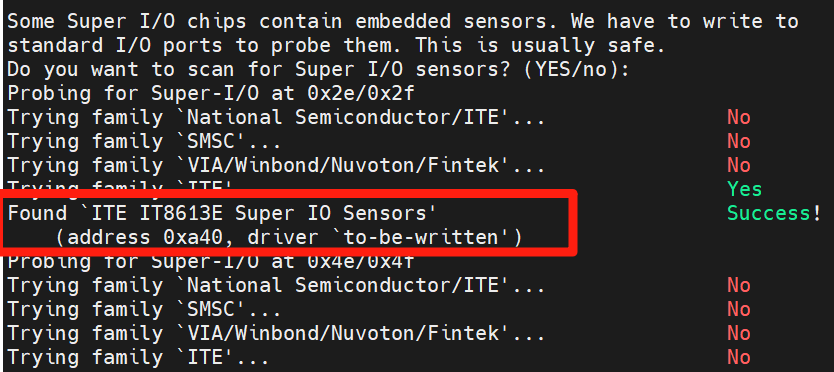834x372 pixels.
Task: Click 'Found ITE IT8613E Super IO Sensors' line
Action: pyautogui.click(x=222, y=213)
